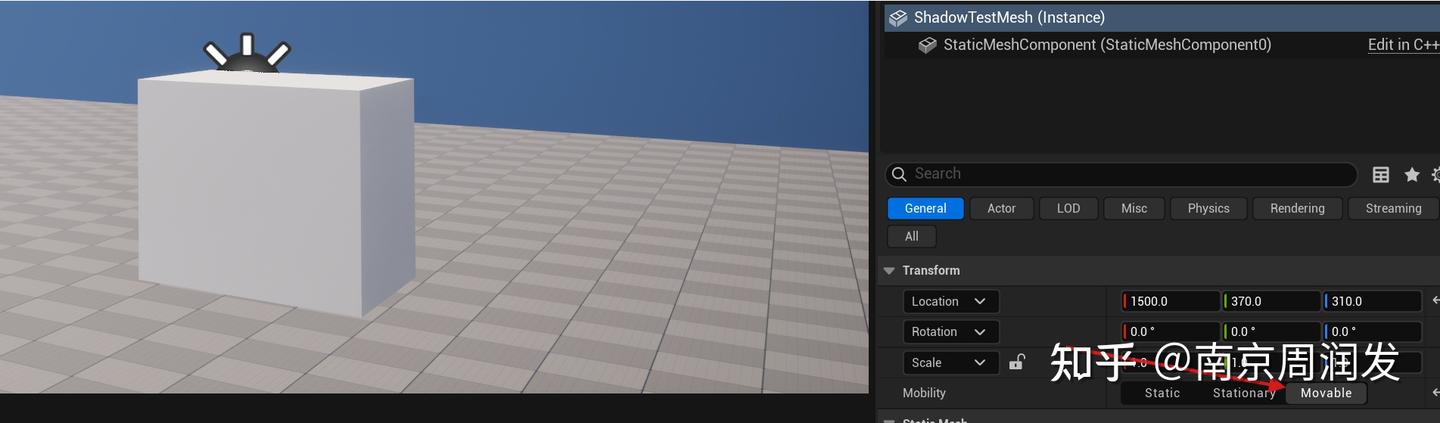Switch to the Rendering filter tab

pyautogui.click(x=1297, y=208)
